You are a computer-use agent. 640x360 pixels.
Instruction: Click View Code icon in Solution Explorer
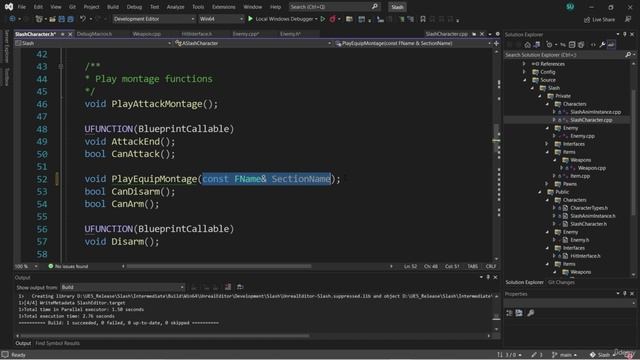click(593, 45)
